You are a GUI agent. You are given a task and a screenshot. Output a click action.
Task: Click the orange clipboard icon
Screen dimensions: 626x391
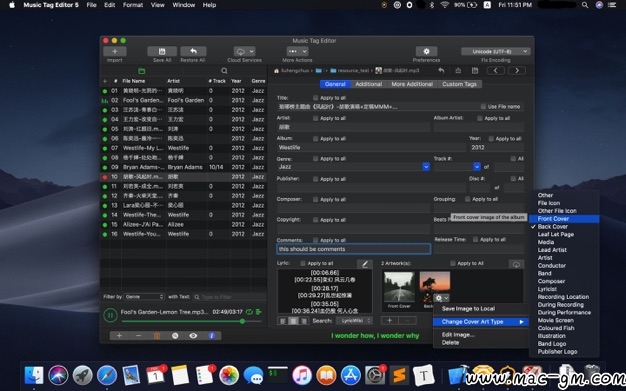(x=157, y=335)
